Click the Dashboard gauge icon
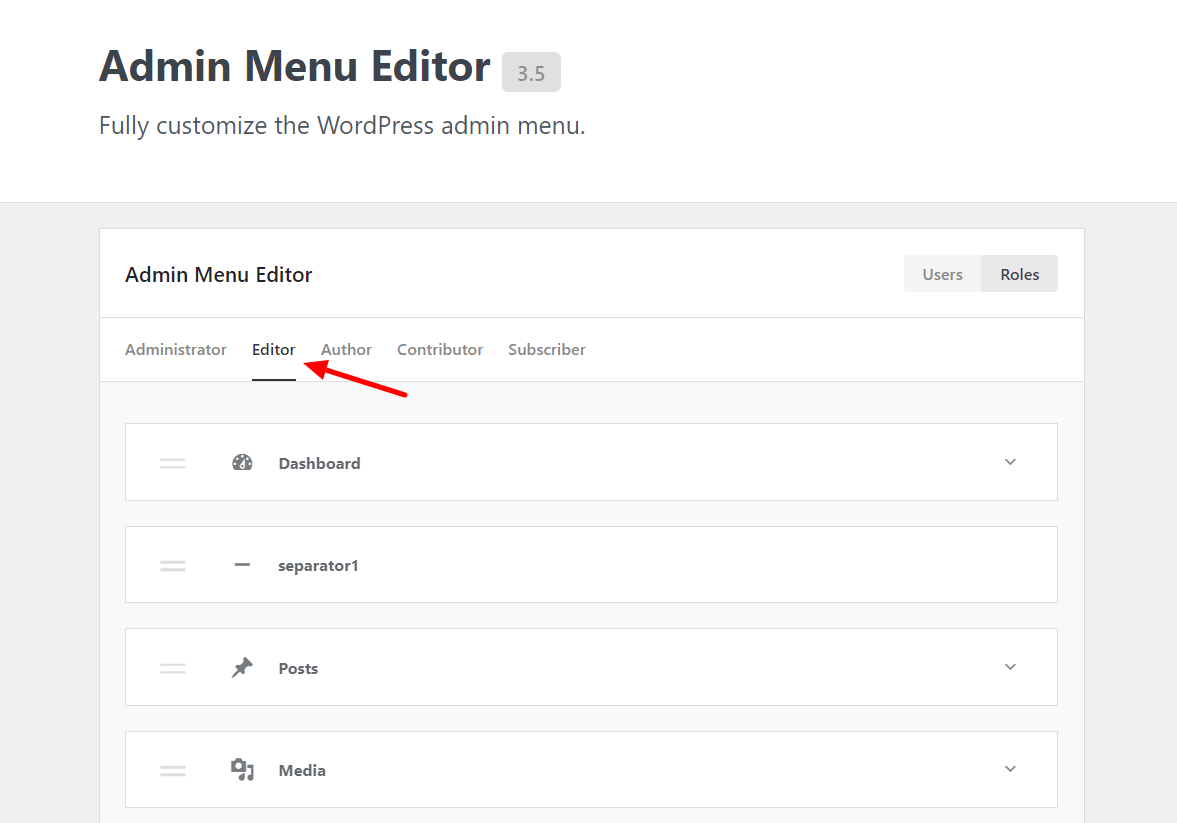The image size is (1177, 823). pyautogui.click(x=242, y=463)
